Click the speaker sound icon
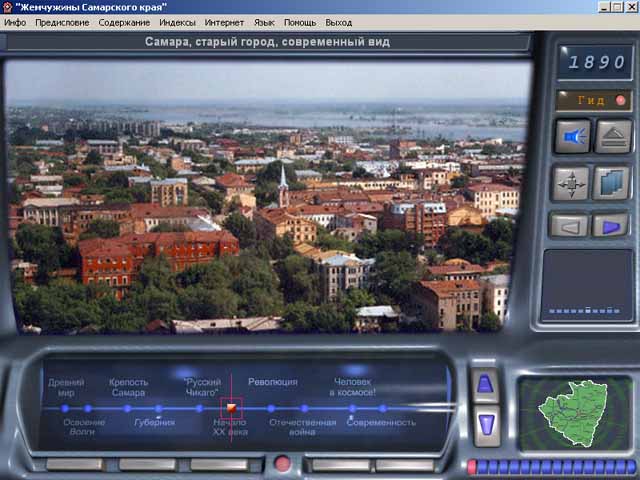 (x=571, y=136)
